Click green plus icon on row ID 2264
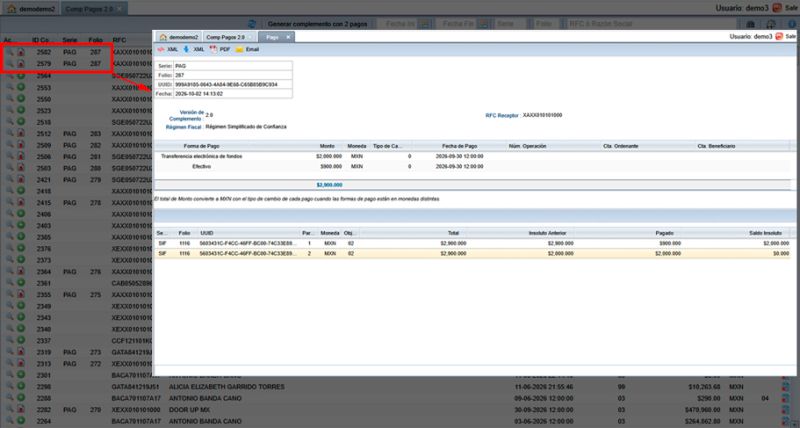800x428 pixels. pyautogui.click(x=21, y=421)
